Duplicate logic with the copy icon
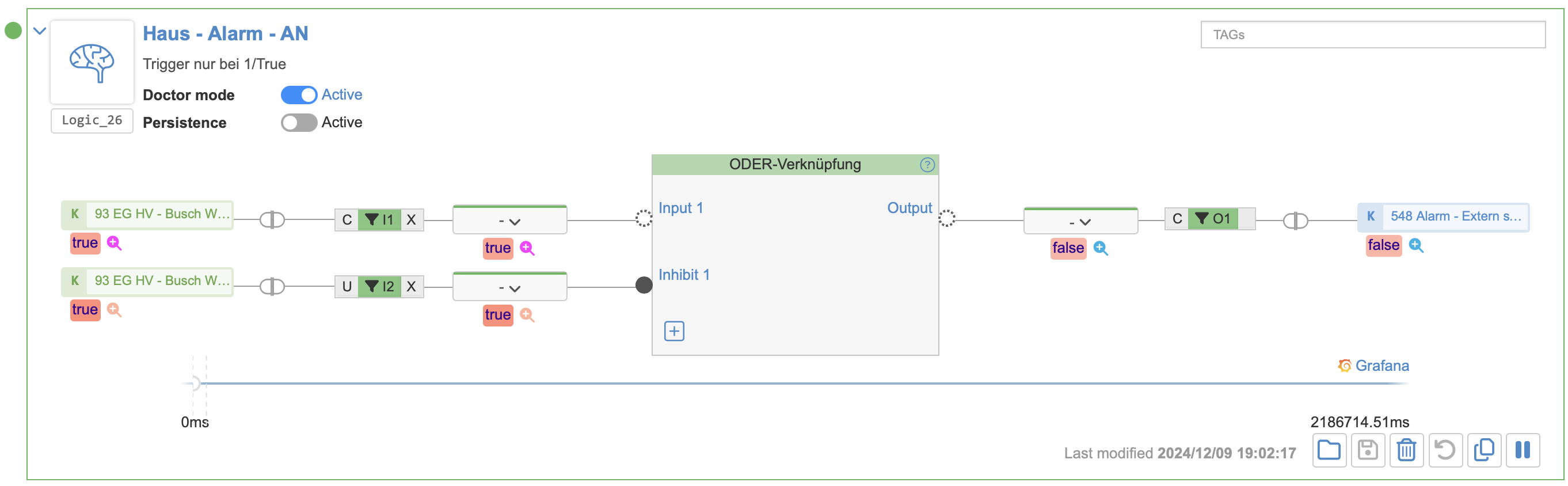This screenshot has height=486, width=1568. click(1484, 450)
